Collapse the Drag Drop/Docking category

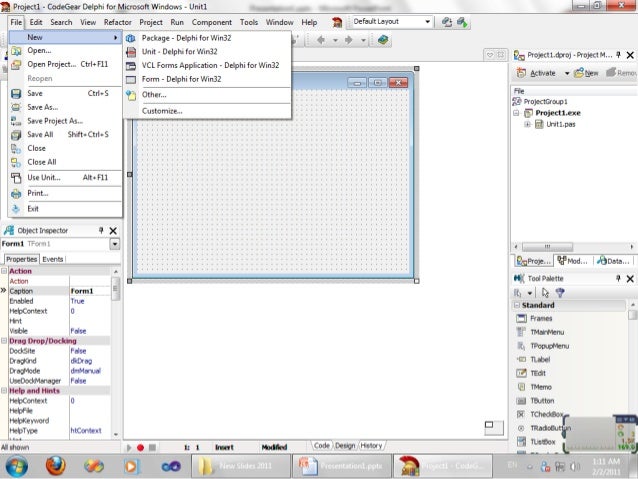coord(4,341)
